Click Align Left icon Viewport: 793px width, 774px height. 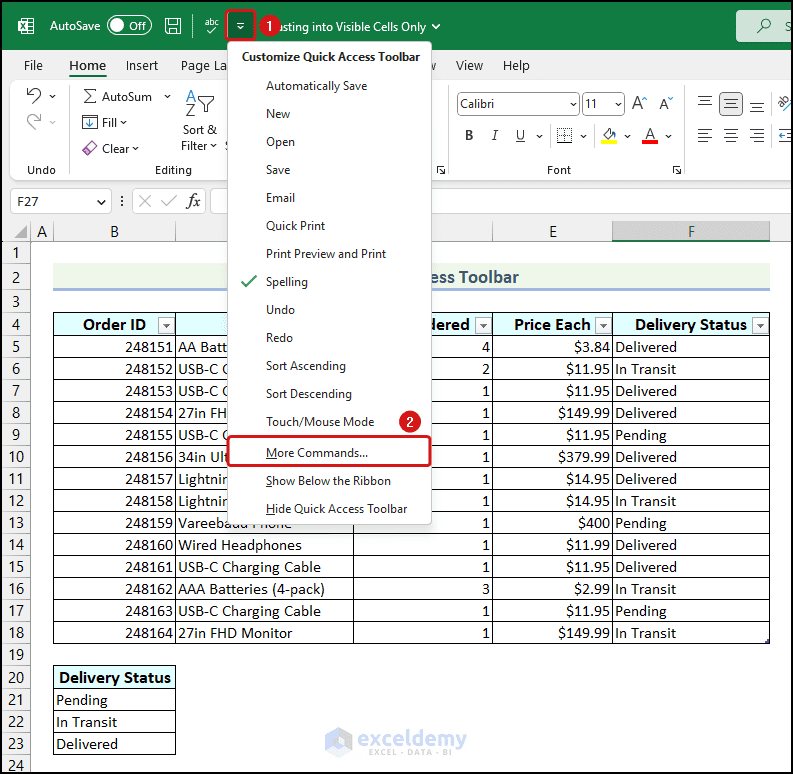tap(704, 136)
